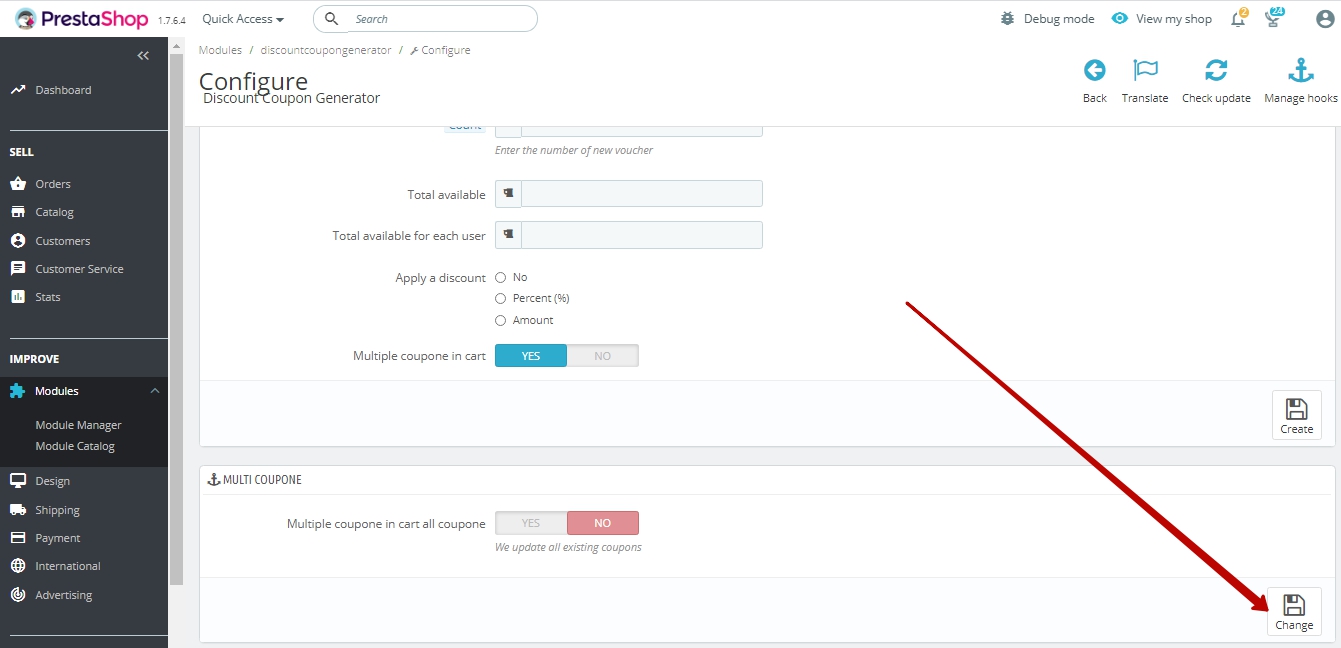Open the Catalog menu item
Viewport: 1341px width, 648px height.
click(54, 212)
